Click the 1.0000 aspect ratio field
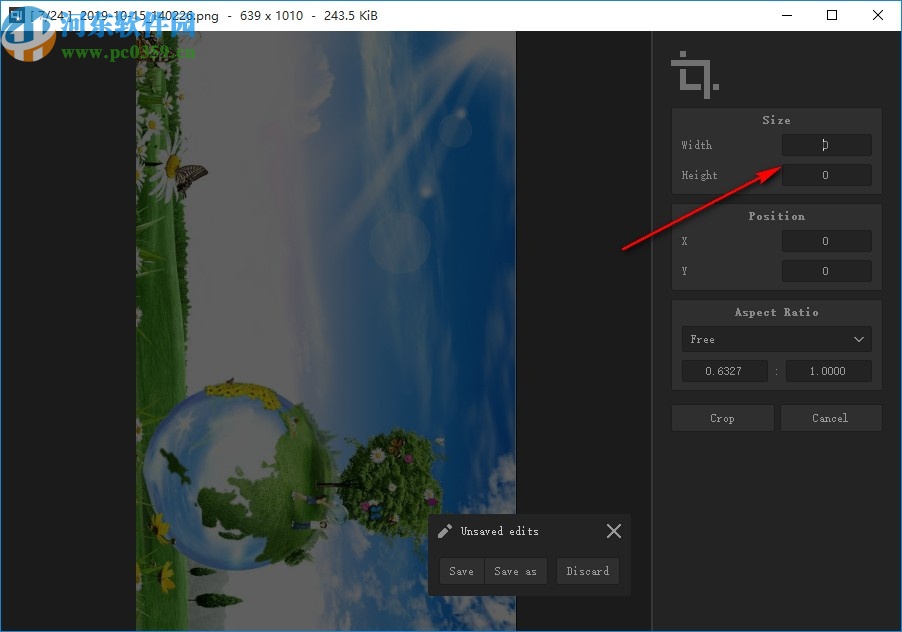The image size is (902, 632). pyautogui.click(x=828, y=371)
